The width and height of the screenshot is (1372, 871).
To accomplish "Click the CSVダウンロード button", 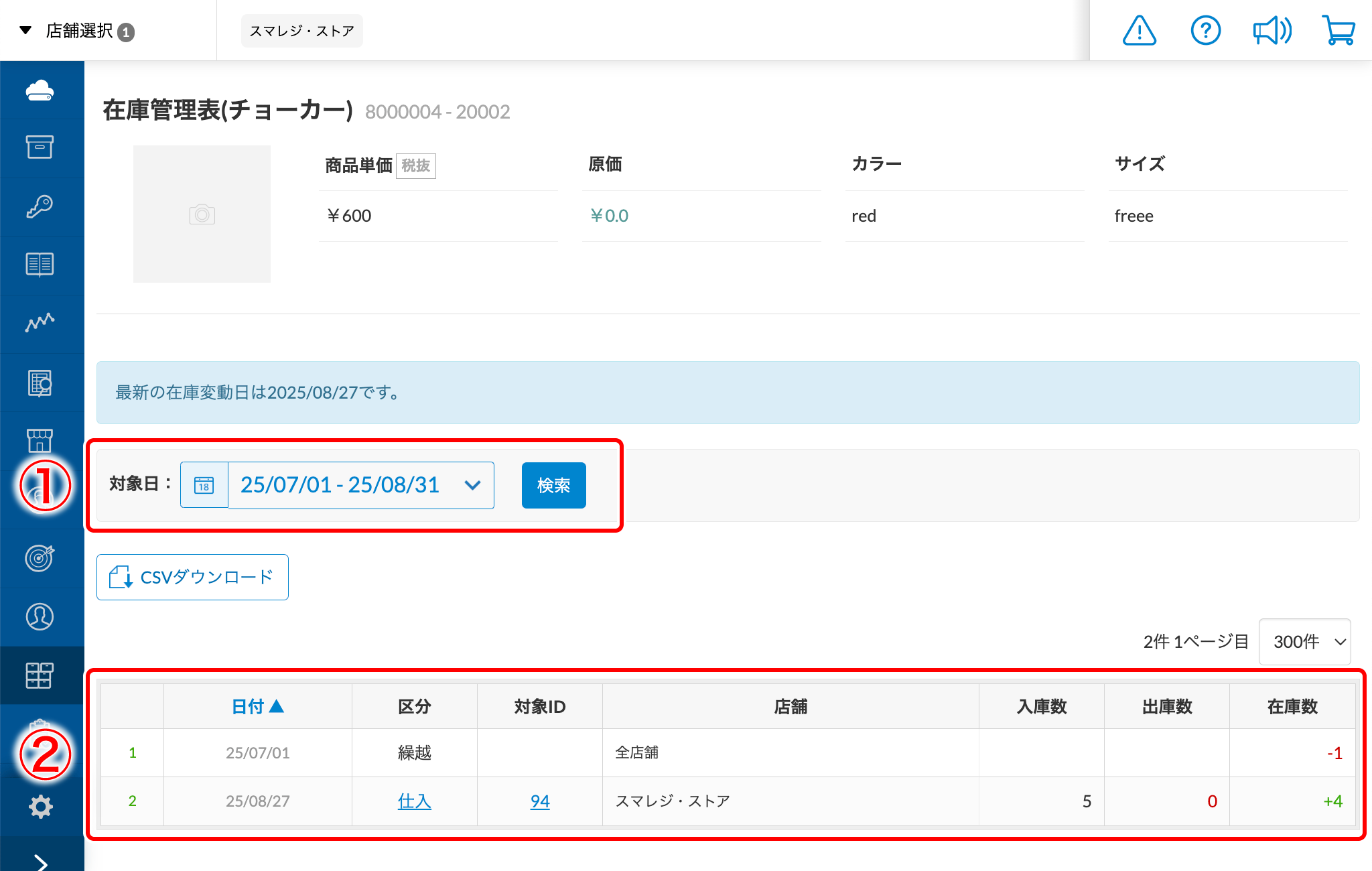I will coord(192,577).
